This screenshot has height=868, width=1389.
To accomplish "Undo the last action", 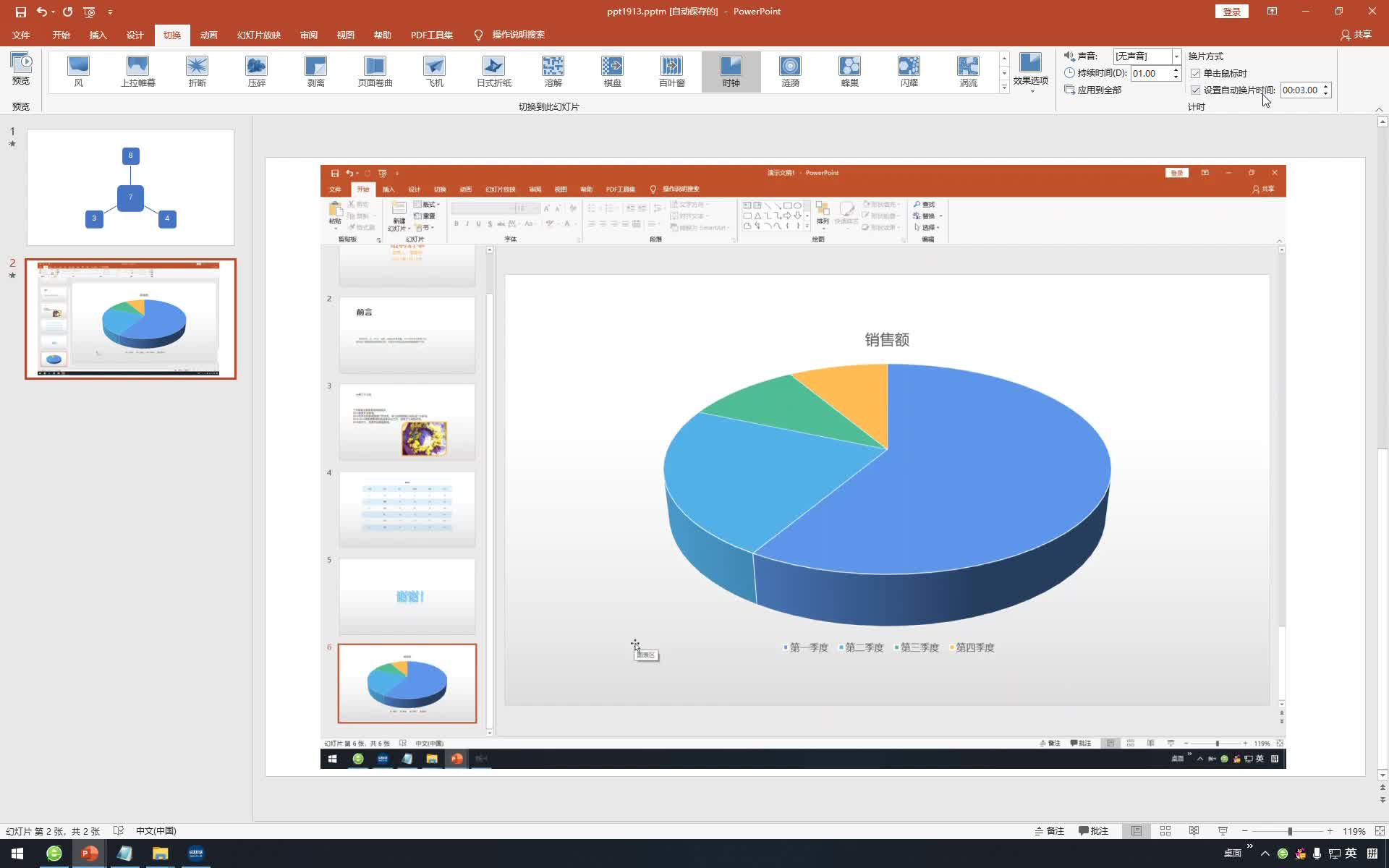I will [x=42, y=12].
